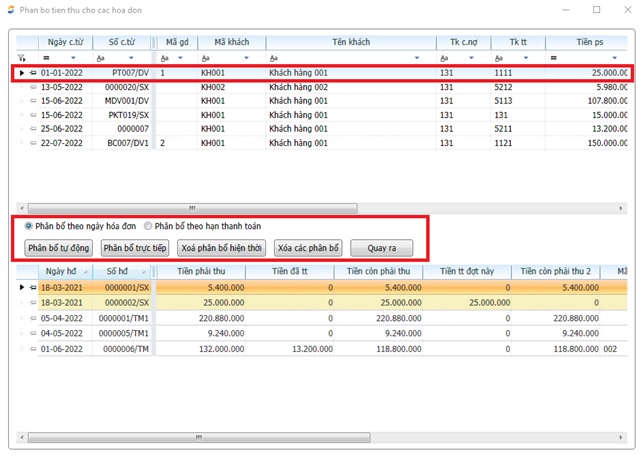This screenshot has height=457, width=643.
Task: Click the 'Phân bổ trực tiếp' button
Action: [x=134, y=248]
